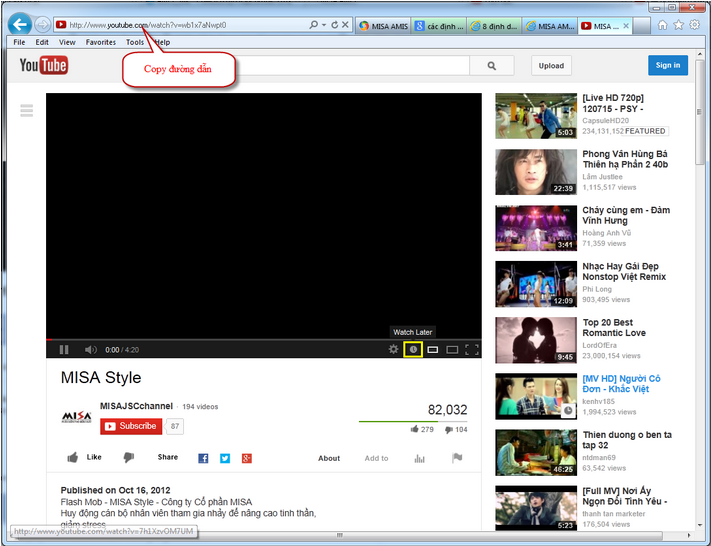This screenshot has width=711, height=546.
Task: Click the address bar search magnifier
Action: 313,25
